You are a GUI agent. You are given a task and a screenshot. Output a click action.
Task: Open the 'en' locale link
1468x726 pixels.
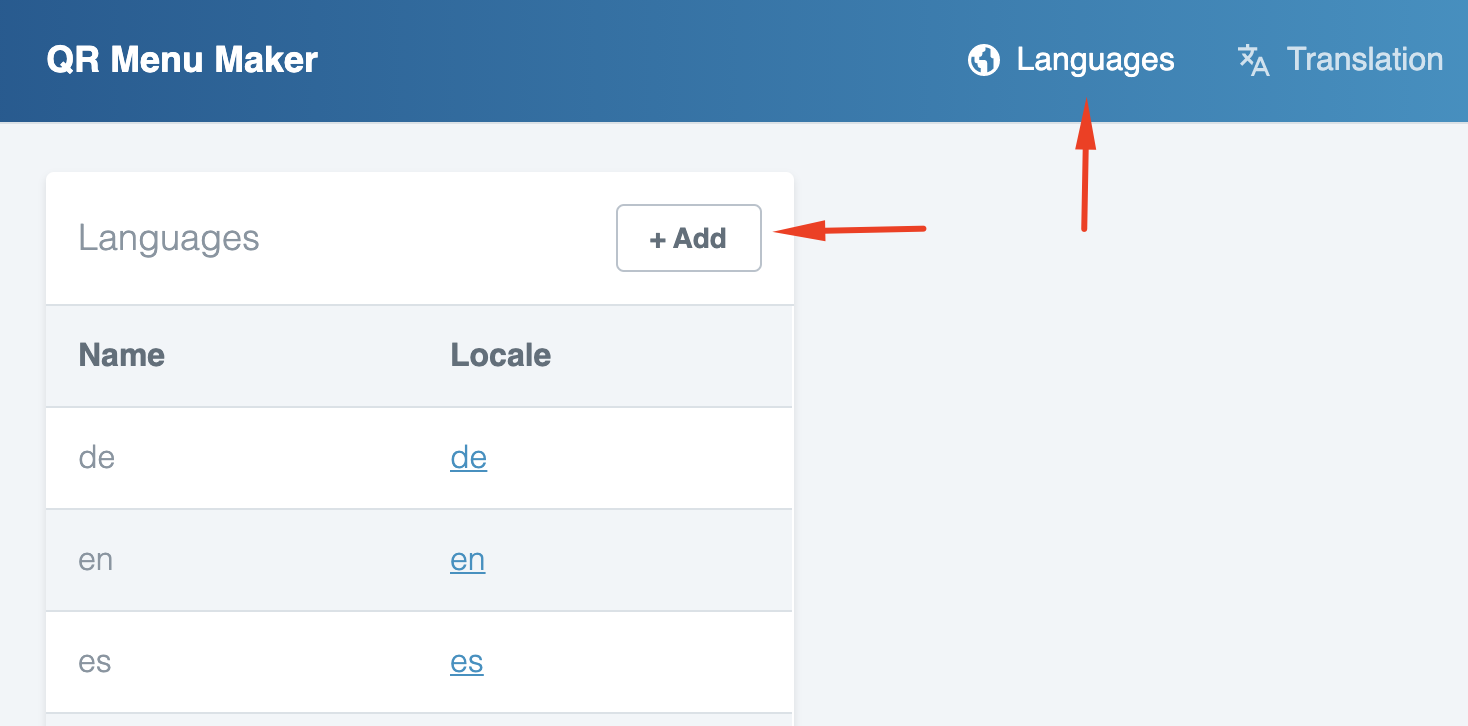[467, 560]
